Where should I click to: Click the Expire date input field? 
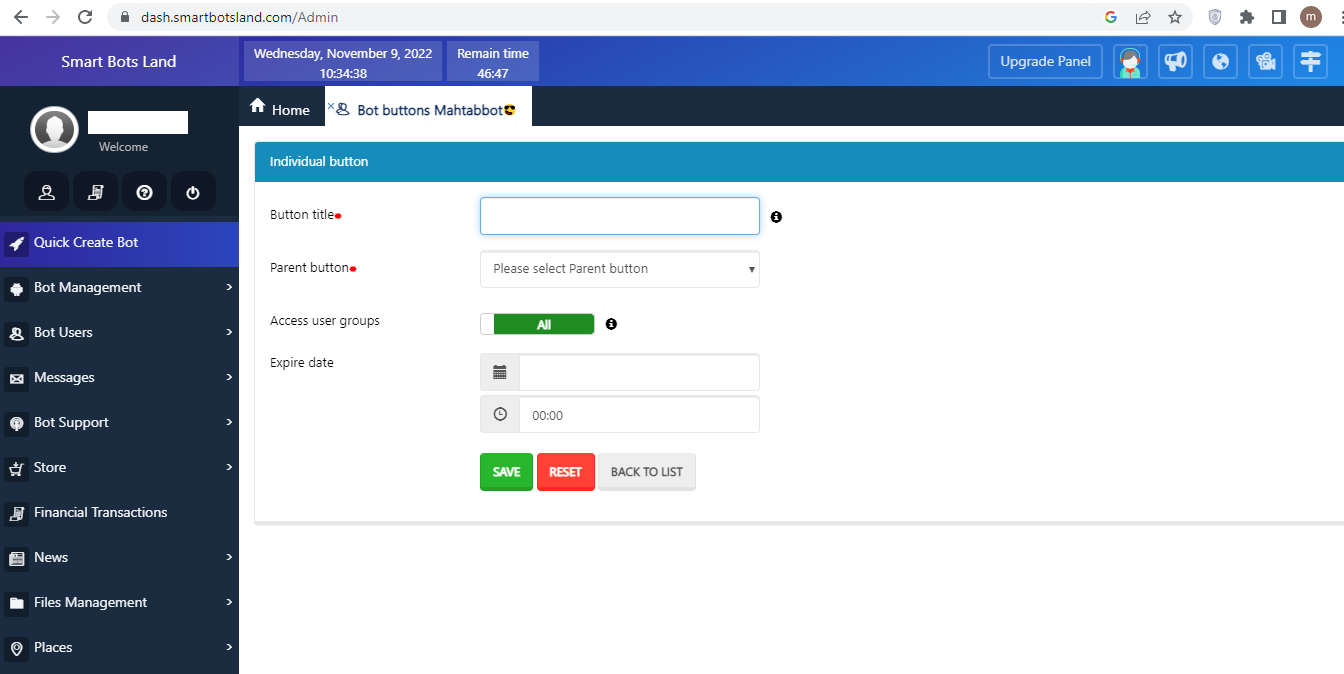click(x=639, y=372)
